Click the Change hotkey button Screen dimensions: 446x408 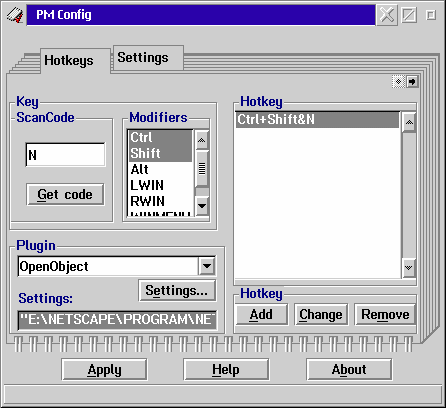coord(321,314)
